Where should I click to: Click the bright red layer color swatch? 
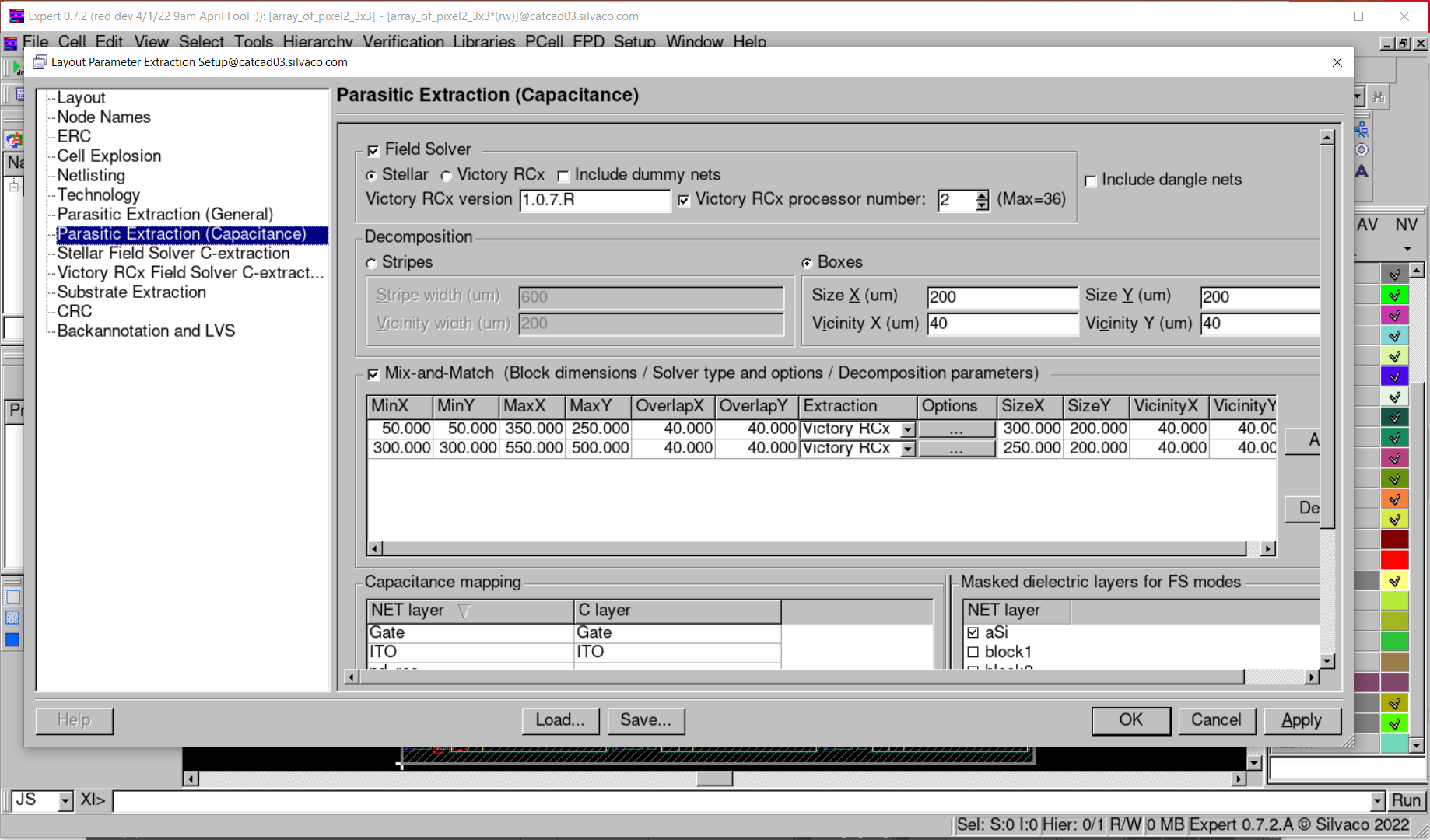tap(1394, 560)
